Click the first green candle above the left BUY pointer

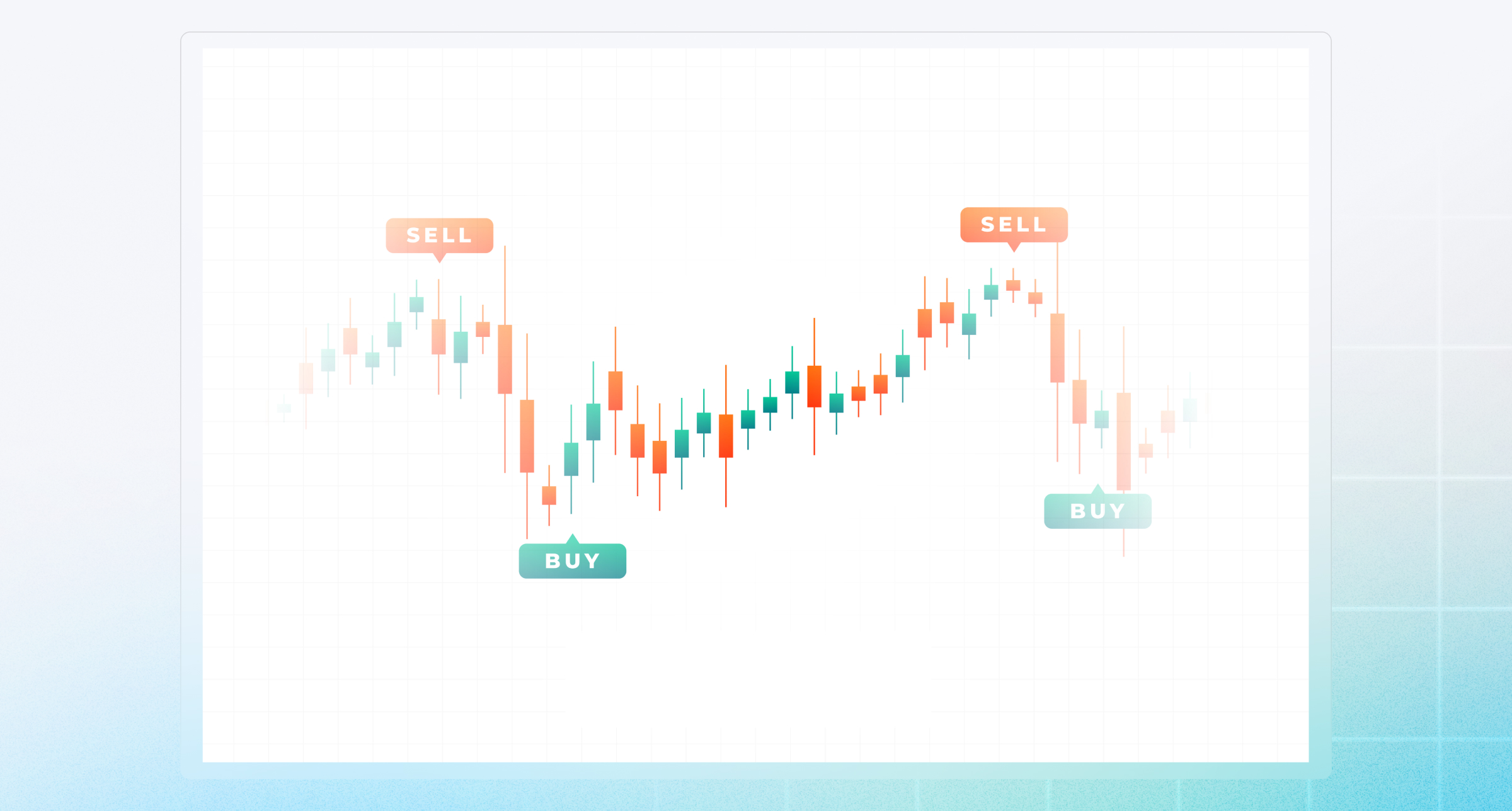(x=571, y=459)
